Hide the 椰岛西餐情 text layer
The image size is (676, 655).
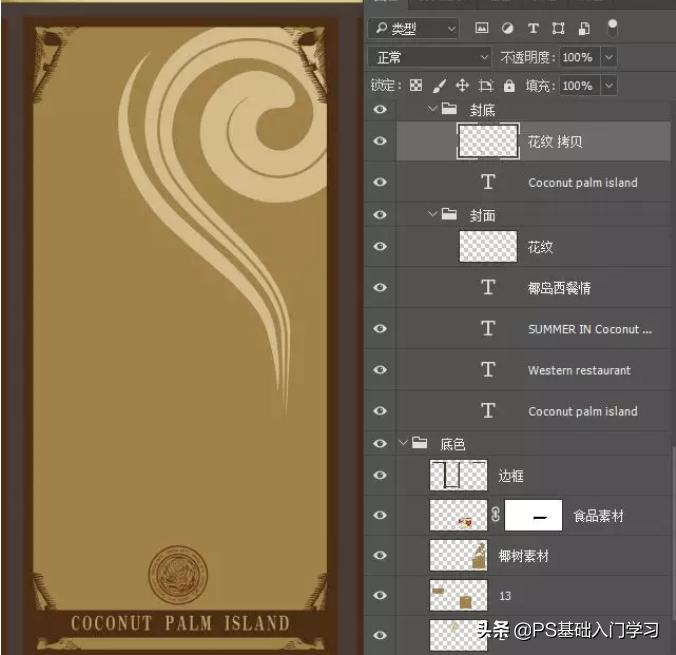[380, 288]
